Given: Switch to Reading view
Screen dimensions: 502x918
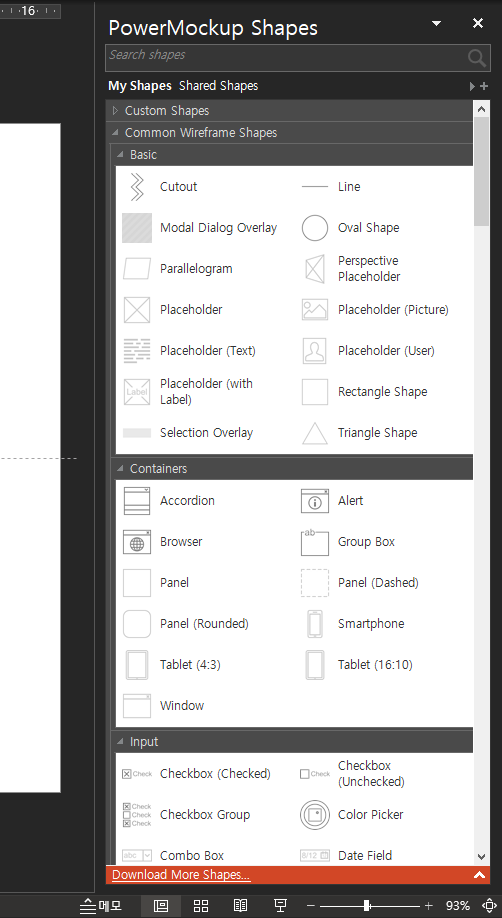Looking at the screenshot, I should pyautogui.click(x=241, y=906).
